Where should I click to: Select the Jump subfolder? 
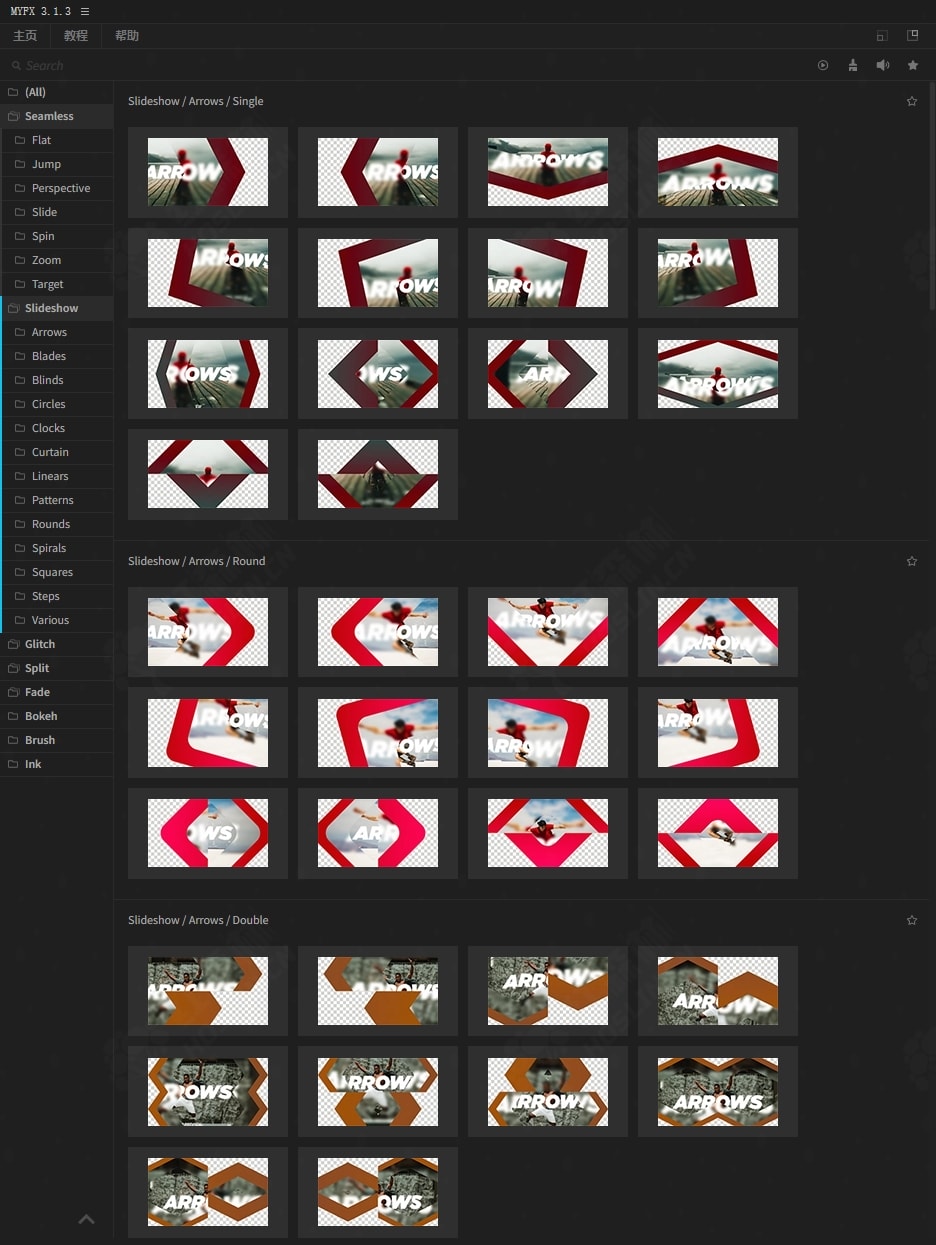(x=57, y=164)
